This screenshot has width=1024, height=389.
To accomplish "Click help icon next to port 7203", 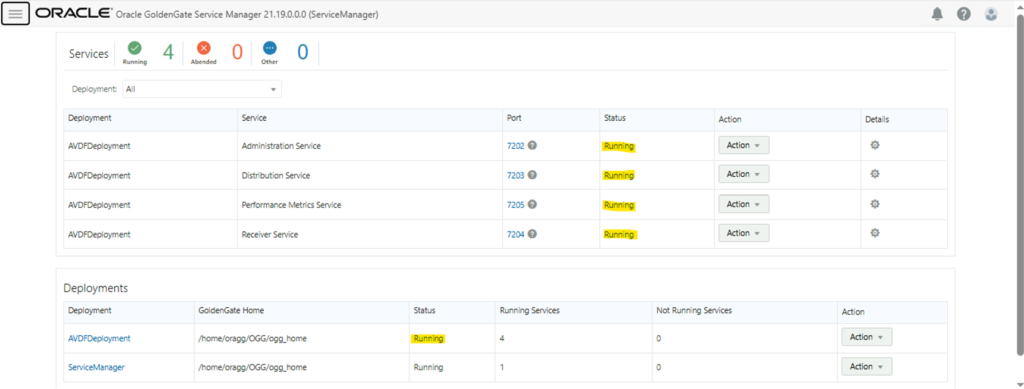I will click(x=532, y=175).
